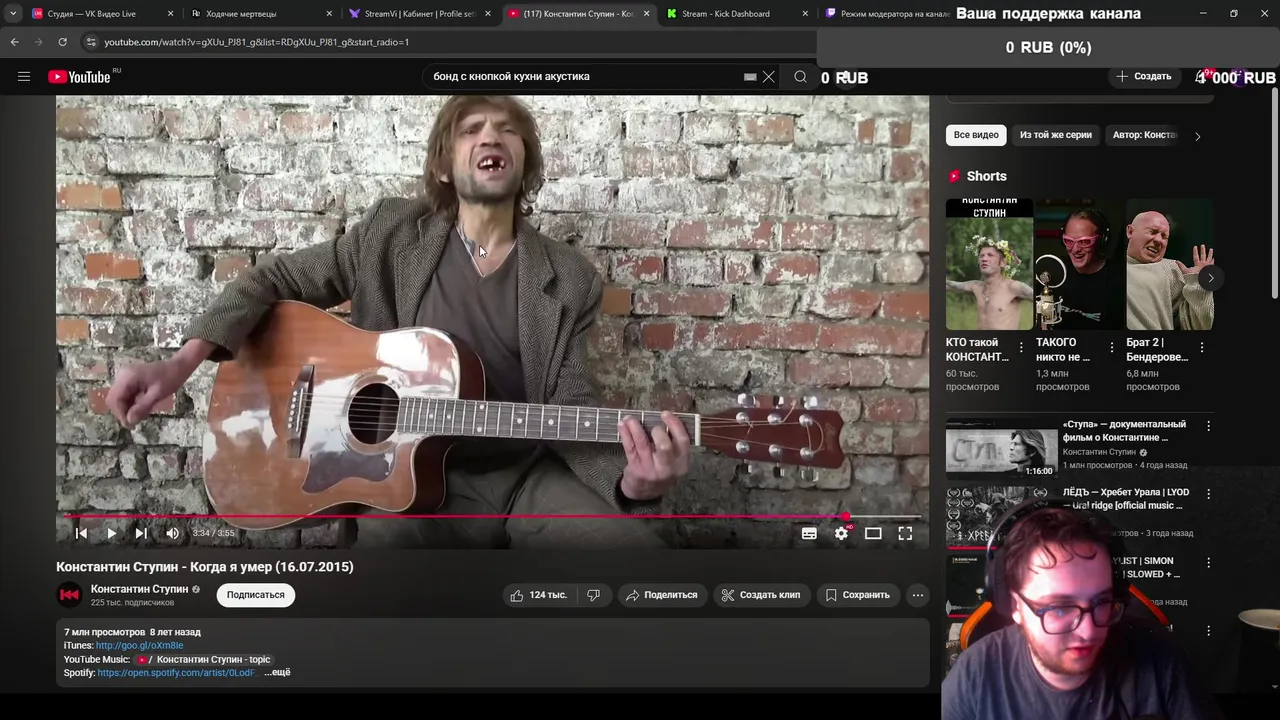
Task: Select the Все видео filter chip
Action: (x=976, y=135)
